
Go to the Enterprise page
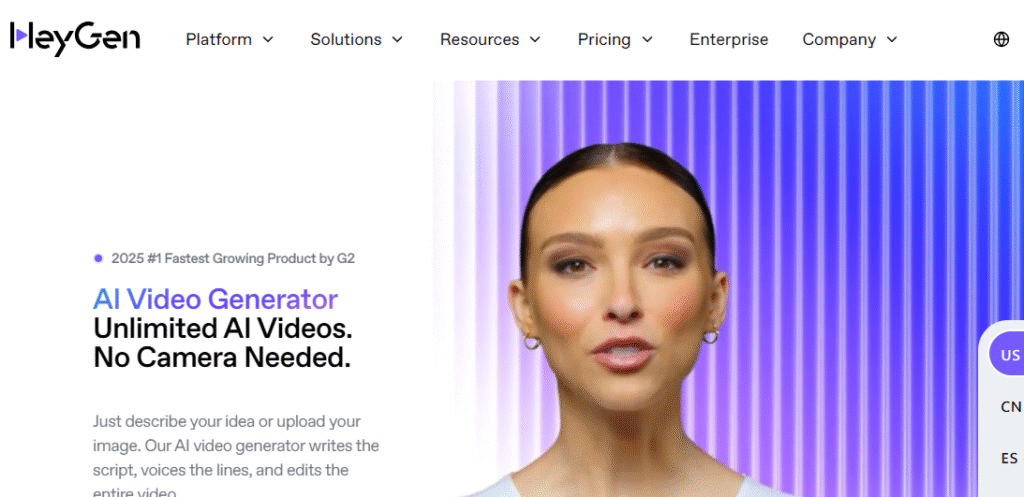729,39
